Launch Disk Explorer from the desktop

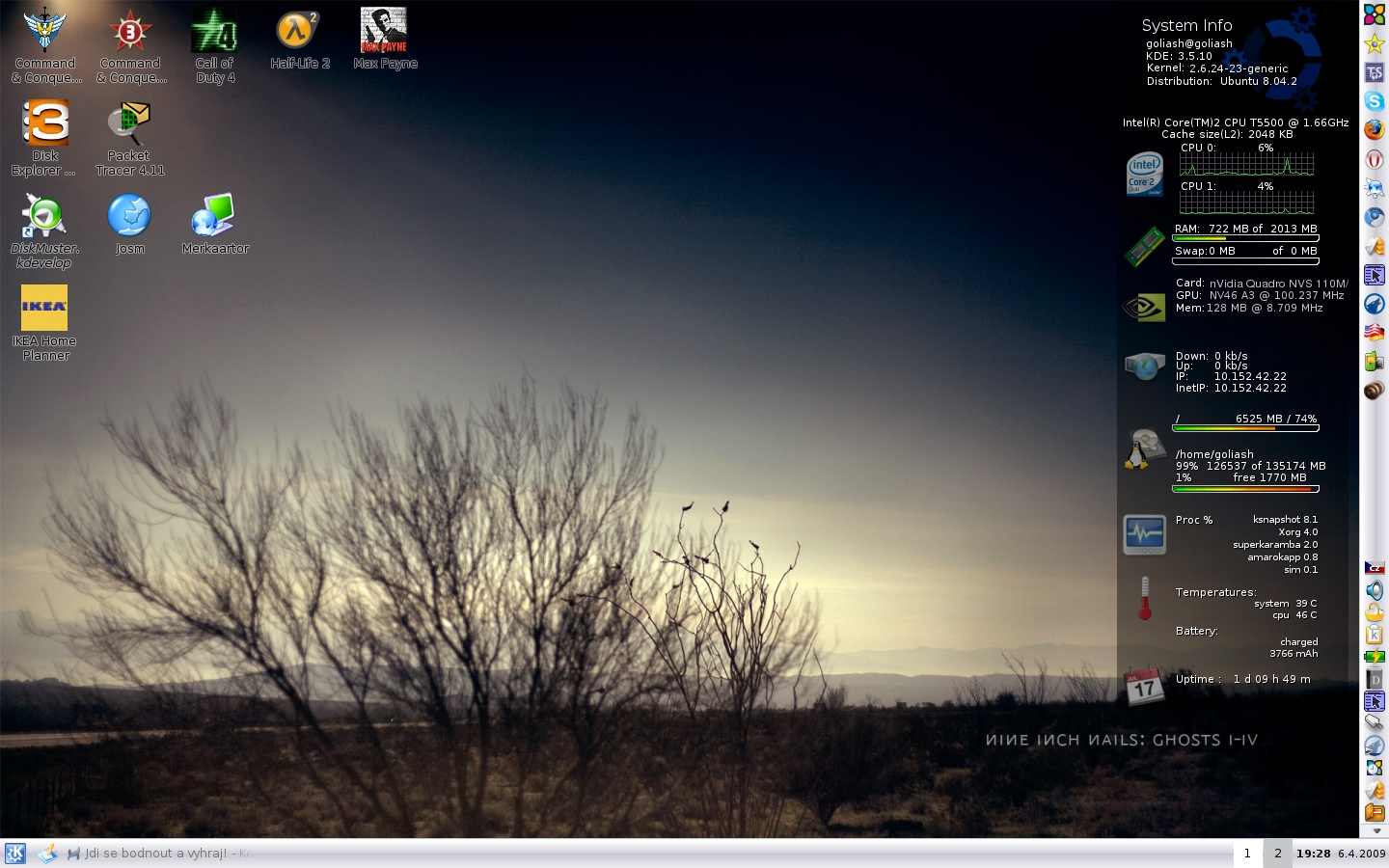click(x=45, y=123)
